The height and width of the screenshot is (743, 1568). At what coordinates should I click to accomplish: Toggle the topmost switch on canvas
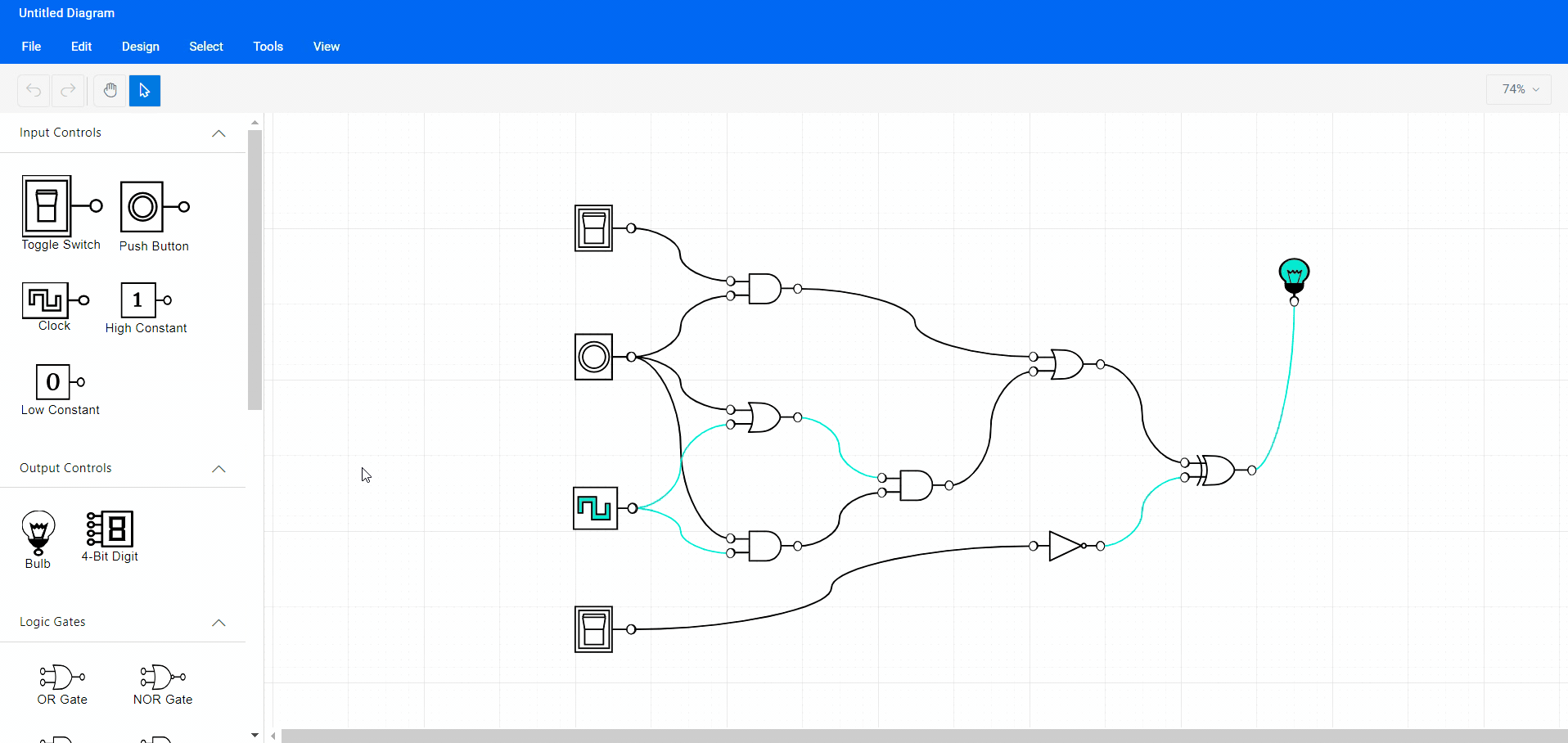click(593, 228)
